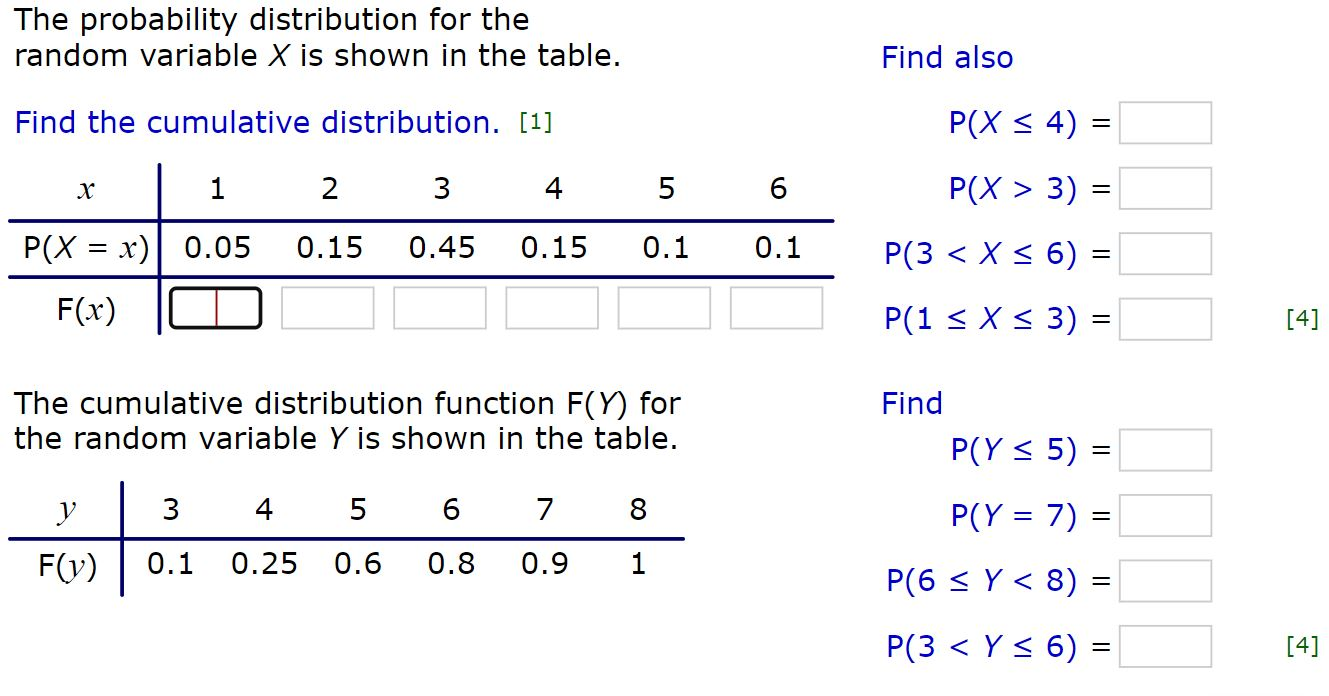Click the 'Find also' blue heading
Image resolution: width=1329 pixels, height=696 pixels.
[x=946, y=57]
